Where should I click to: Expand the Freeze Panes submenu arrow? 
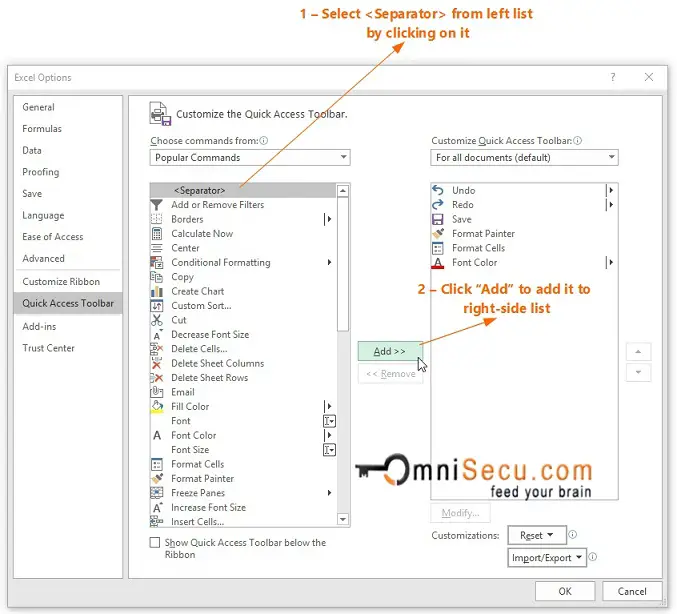(329, 493)
